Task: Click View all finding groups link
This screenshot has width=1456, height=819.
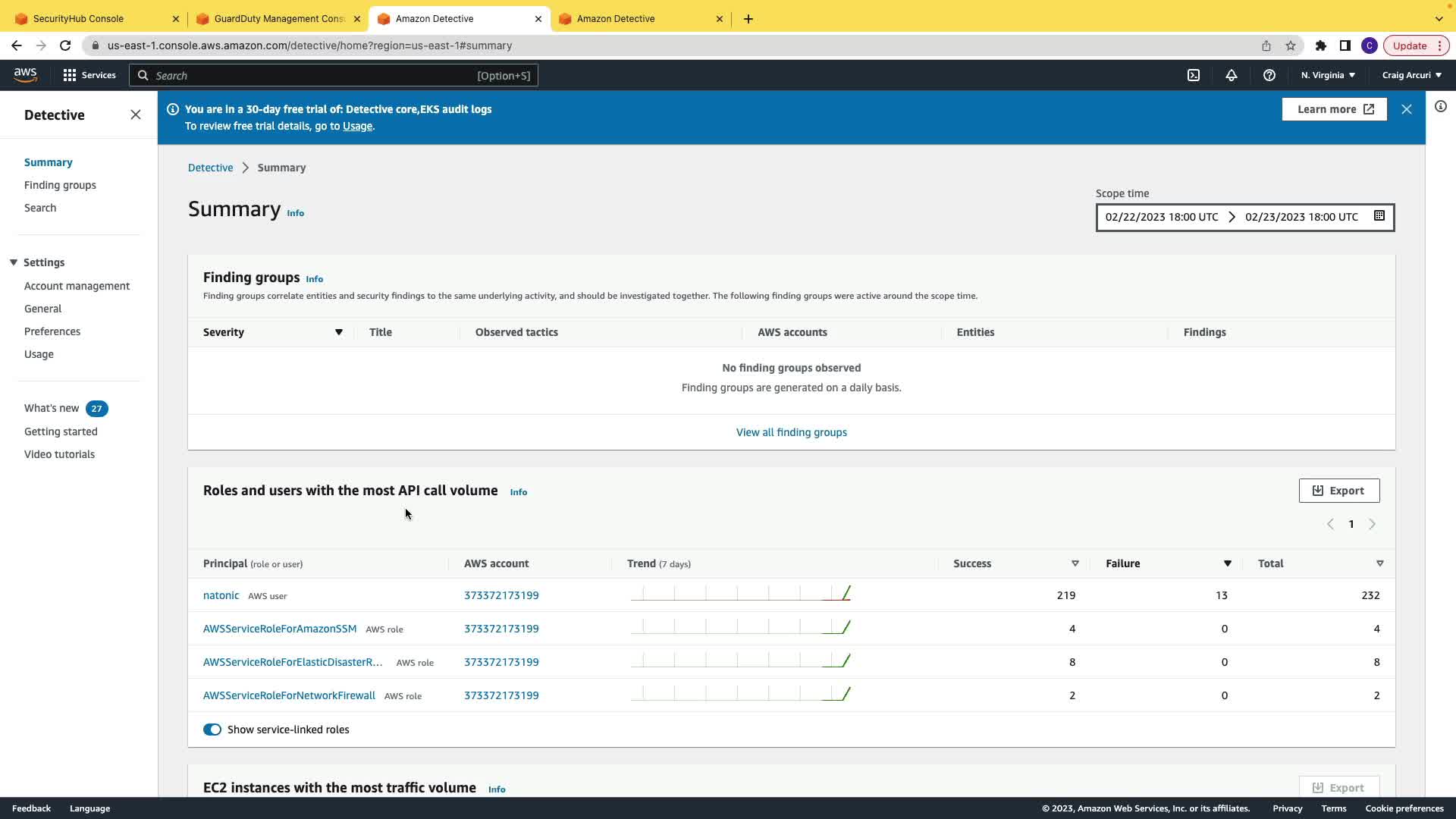Action: click(x=791, y=432)
